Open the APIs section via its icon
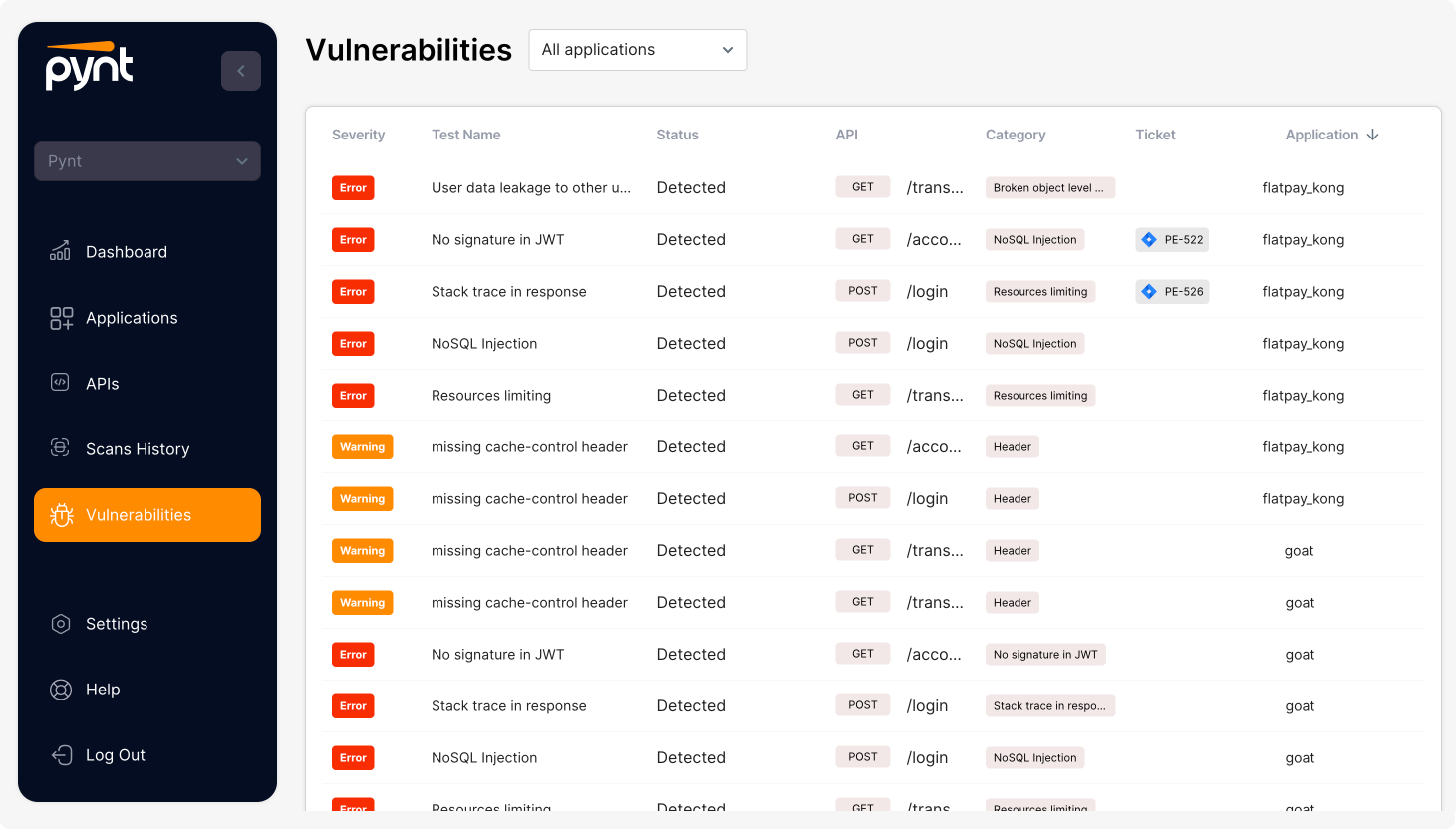The height and width of the screenshot is (829, 1456). pyautogui.click(x=60, y=383)
